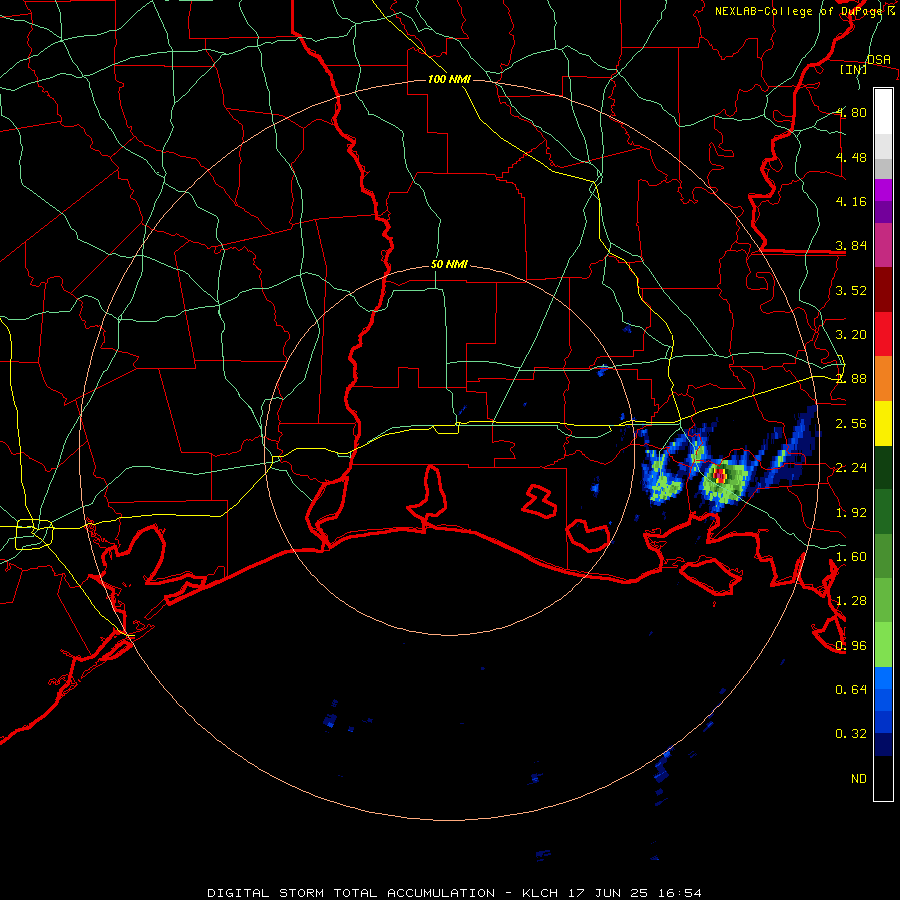Click the 50 NMI range ring label
Screen dimensions: 900x900
tap(449, 265)
